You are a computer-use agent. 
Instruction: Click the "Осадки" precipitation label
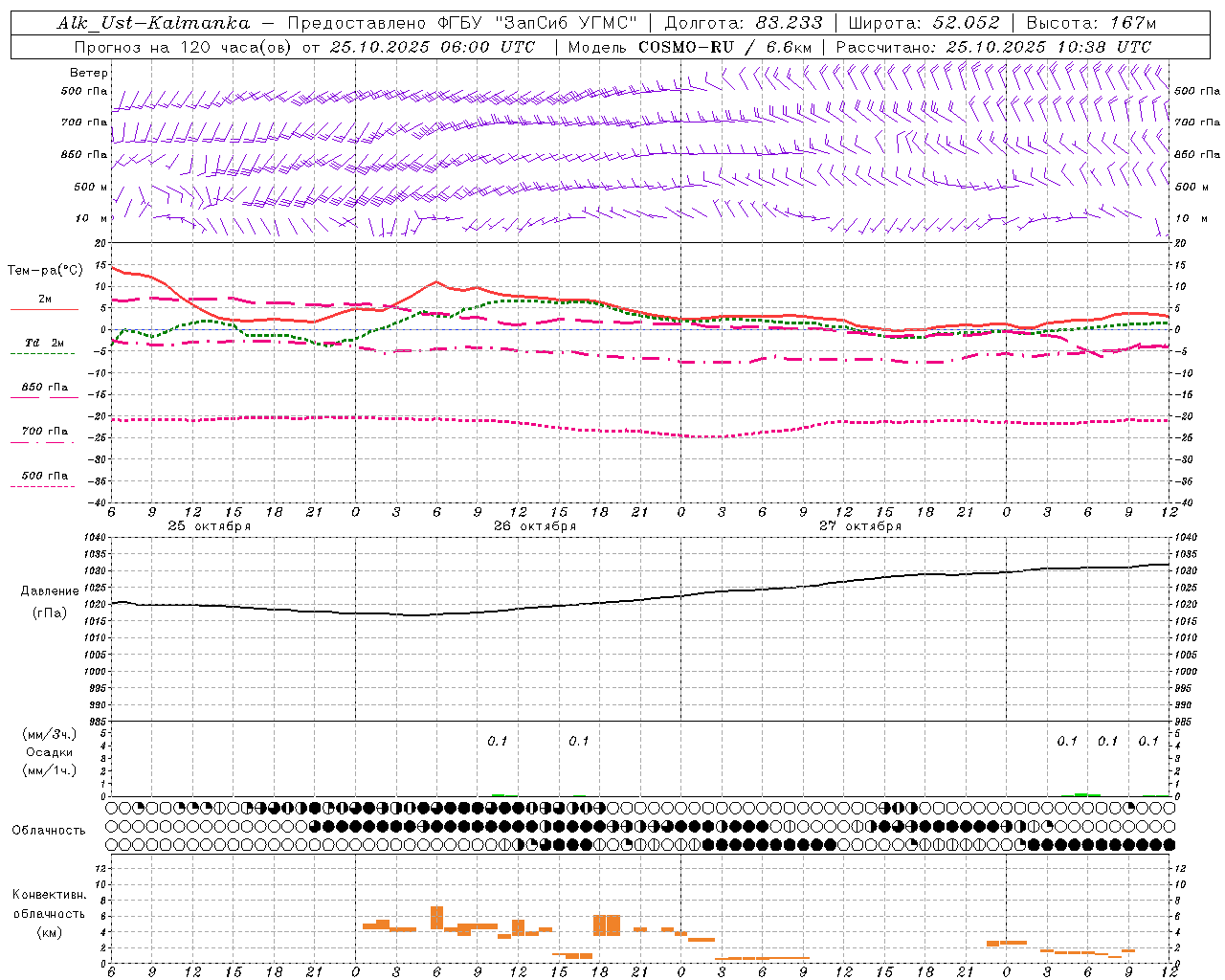pos(50,752)
